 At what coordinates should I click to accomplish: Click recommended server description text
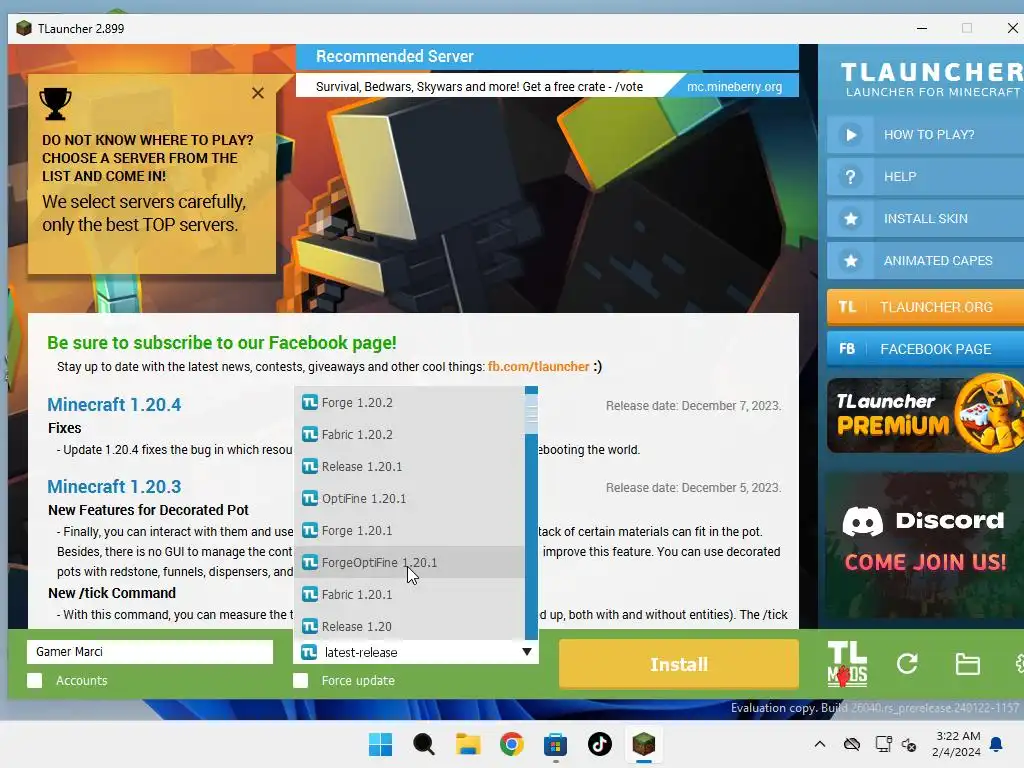tap(479, 87)
